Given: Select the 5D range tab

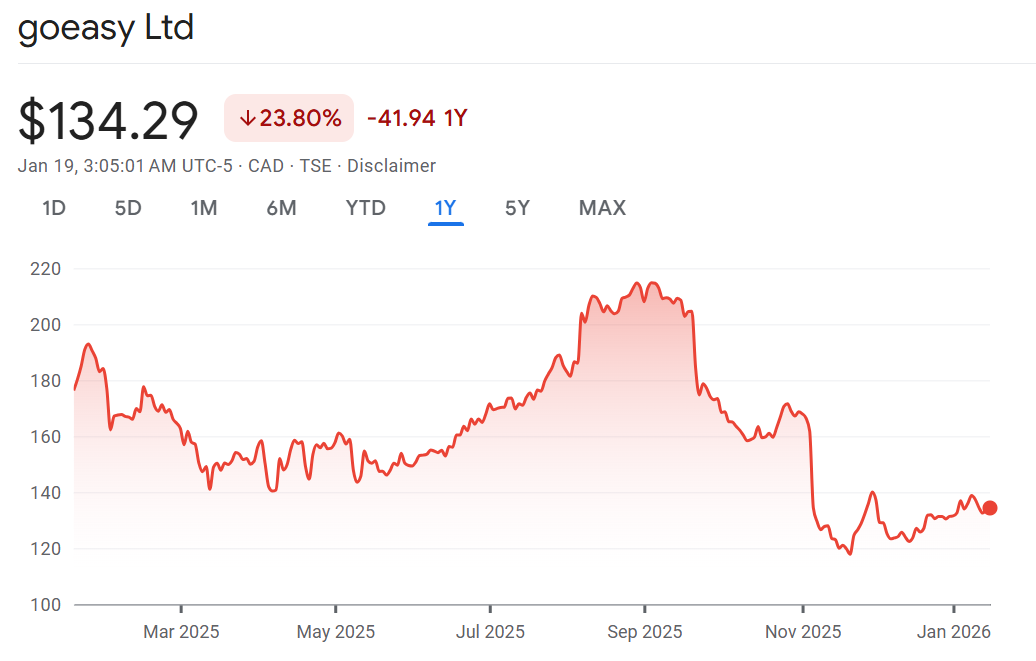Looking at the screenshot, I should tap(128, 208).
